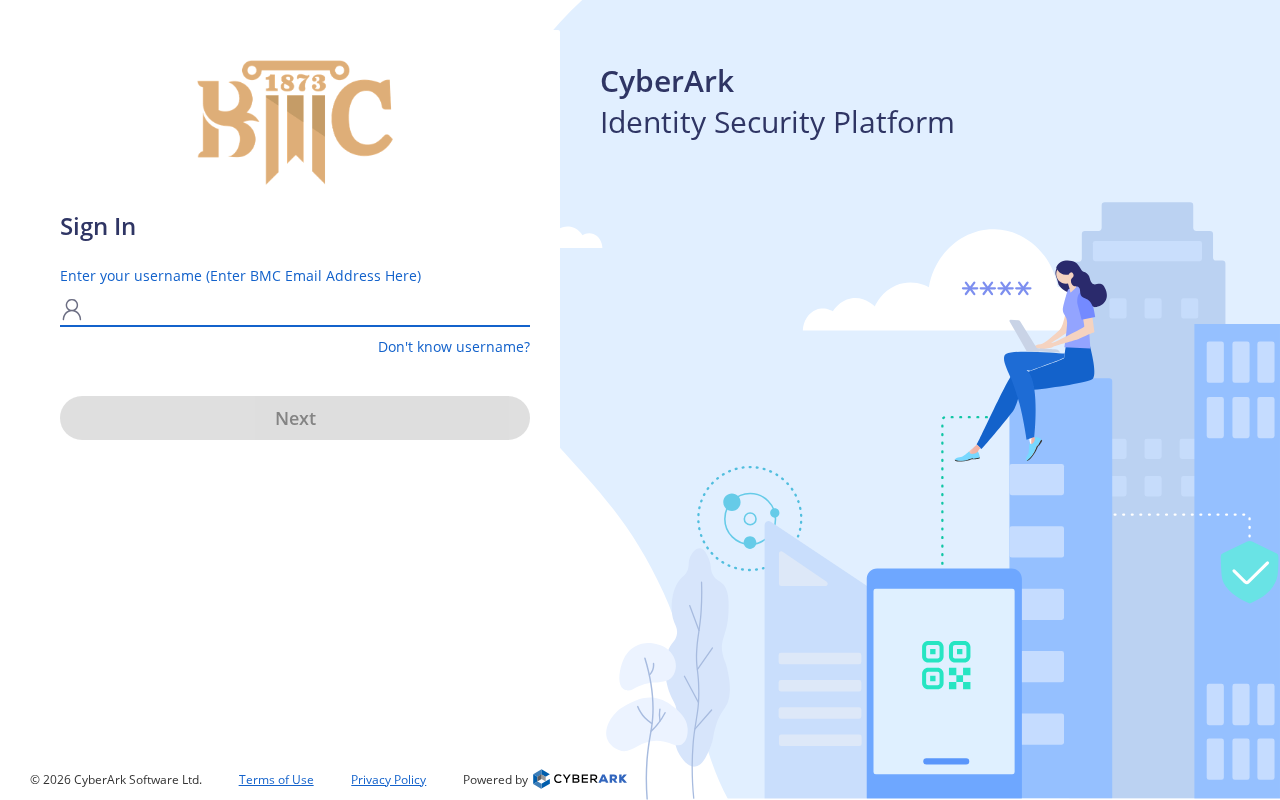Screen dimensions: 1280x800
Task: Click the Identity Security Platform subtitle
Action: pyautogui.click(x=777, y=122)
